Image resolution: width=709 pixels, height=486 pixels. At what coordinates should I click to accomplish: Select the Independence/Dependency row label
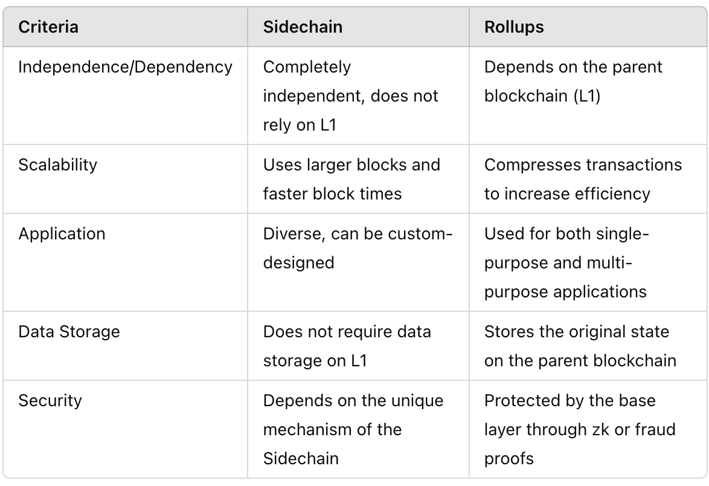125,67
